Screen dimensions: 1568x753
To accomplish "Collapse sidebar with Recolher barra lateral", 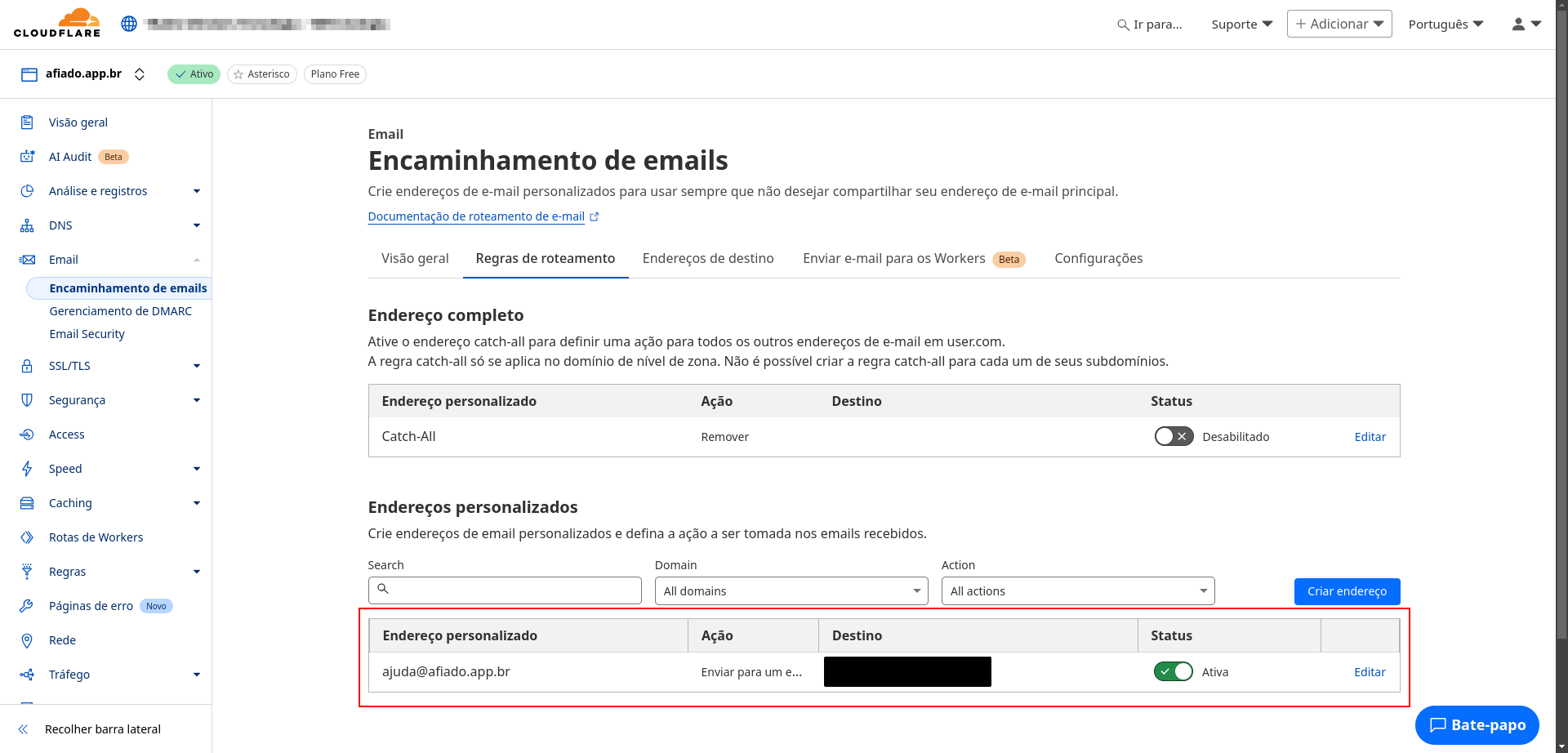I will pyautogui.click(x=102, y=729).
